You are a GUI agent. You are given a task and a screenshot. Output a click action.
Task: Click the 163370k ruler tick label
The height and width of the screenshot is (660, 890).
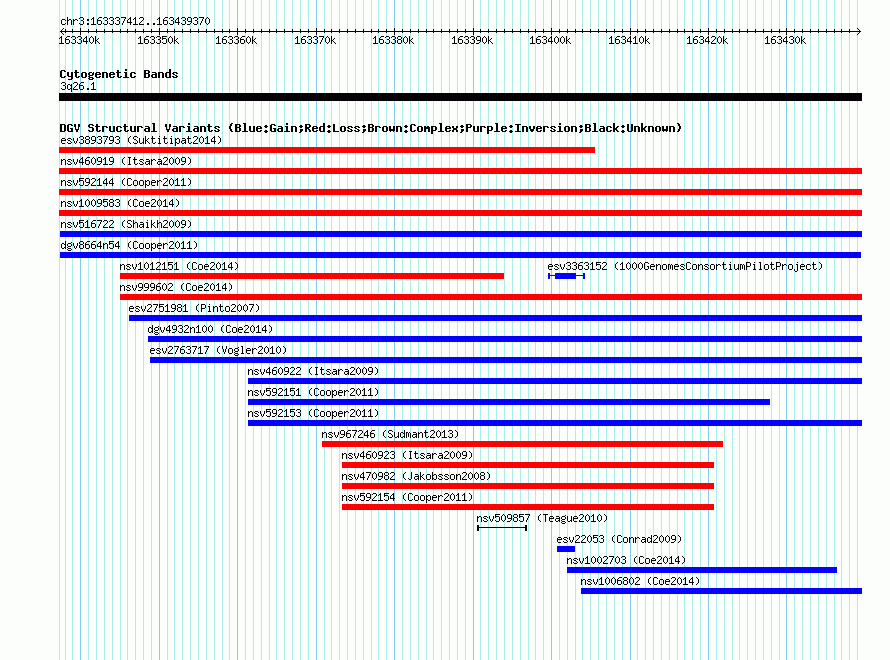(x=315, y=40)
